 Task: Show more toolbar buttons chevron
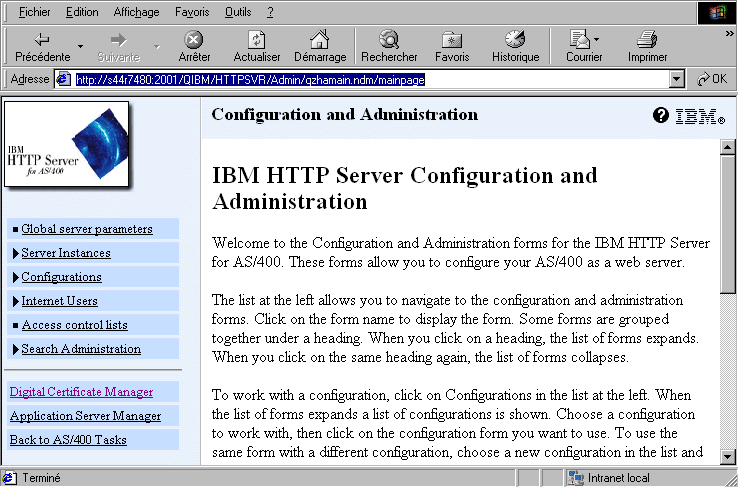click(730, 34)
